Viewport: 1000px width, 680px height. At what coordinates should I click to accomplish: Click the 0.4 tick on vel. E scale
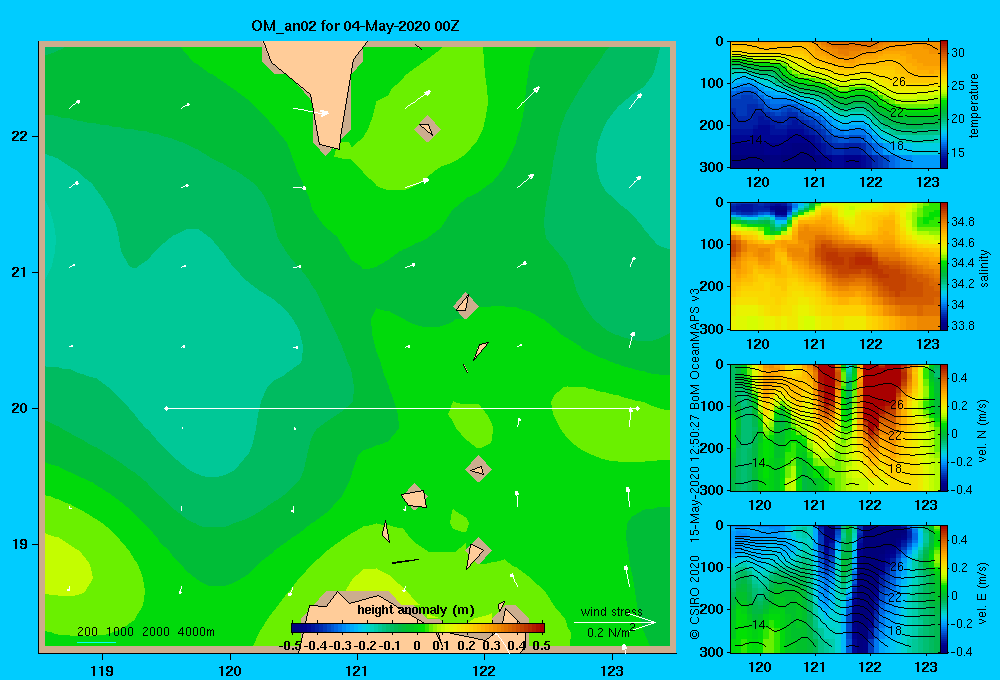[959, 540]
